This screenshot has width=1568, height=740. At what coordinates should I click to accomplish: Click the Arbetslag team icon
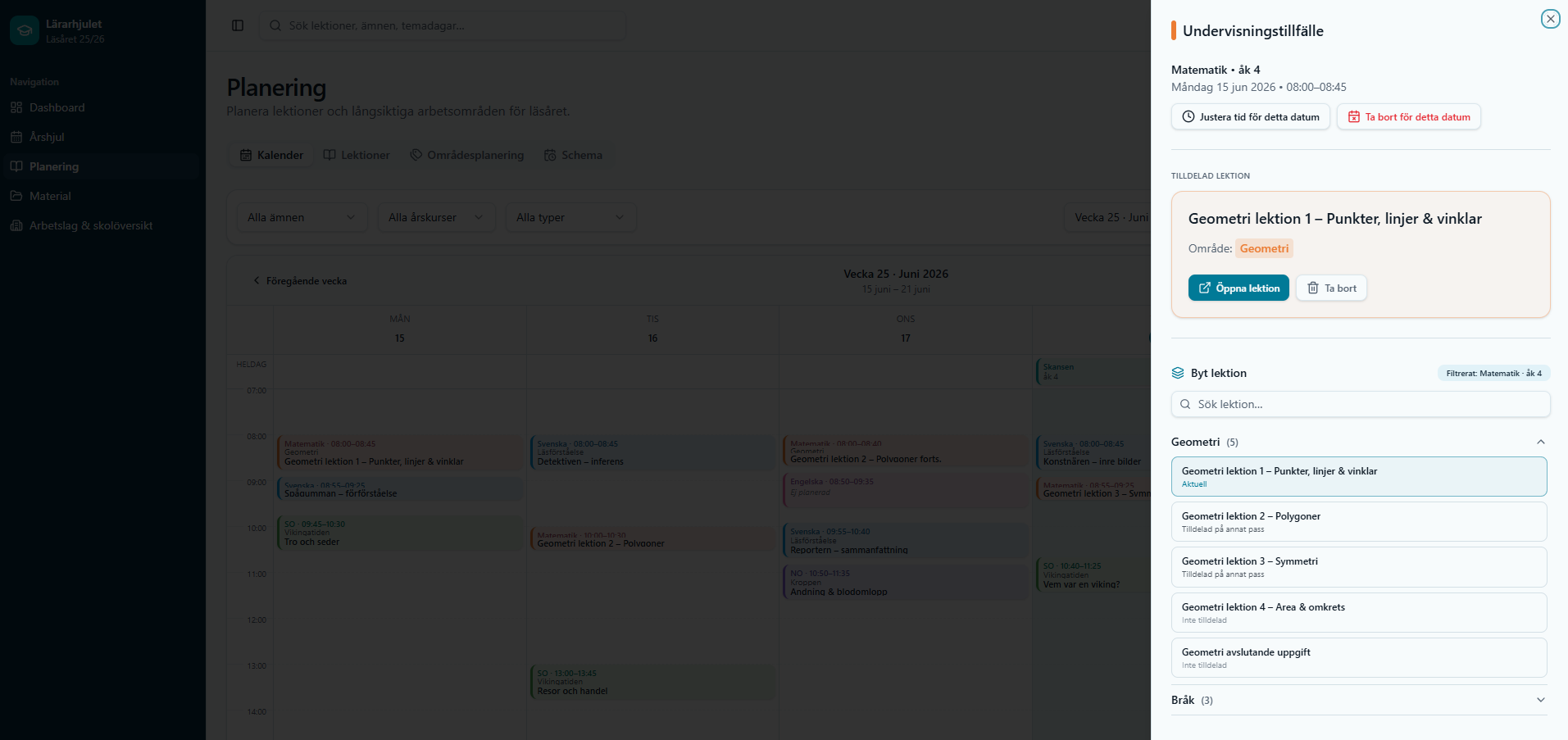16,225
